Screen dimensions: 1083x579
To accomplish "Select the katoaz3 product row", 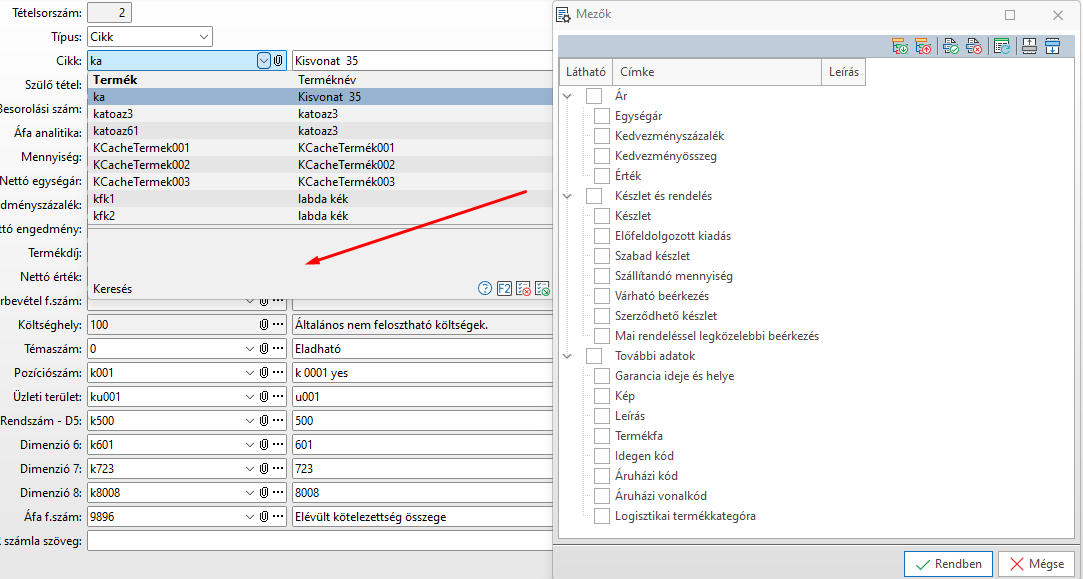I will coord(320,114).
